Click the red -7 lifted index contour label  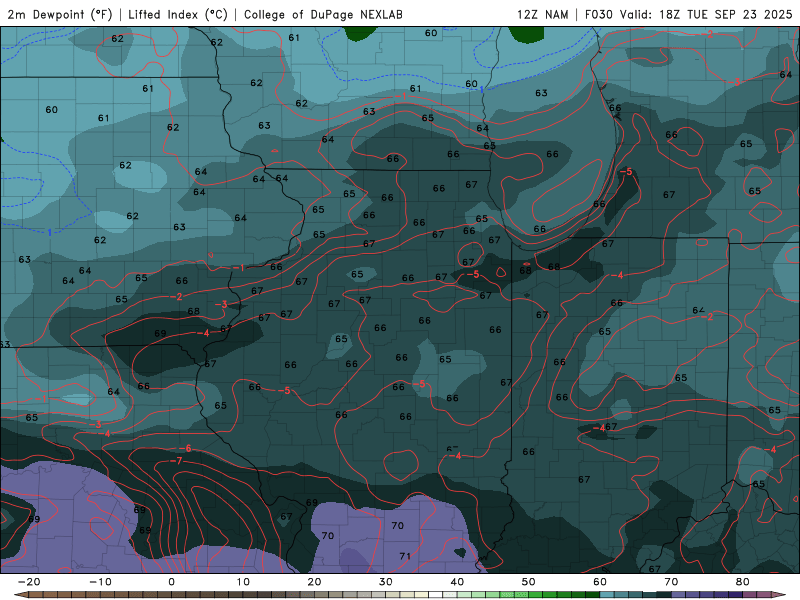177,461
